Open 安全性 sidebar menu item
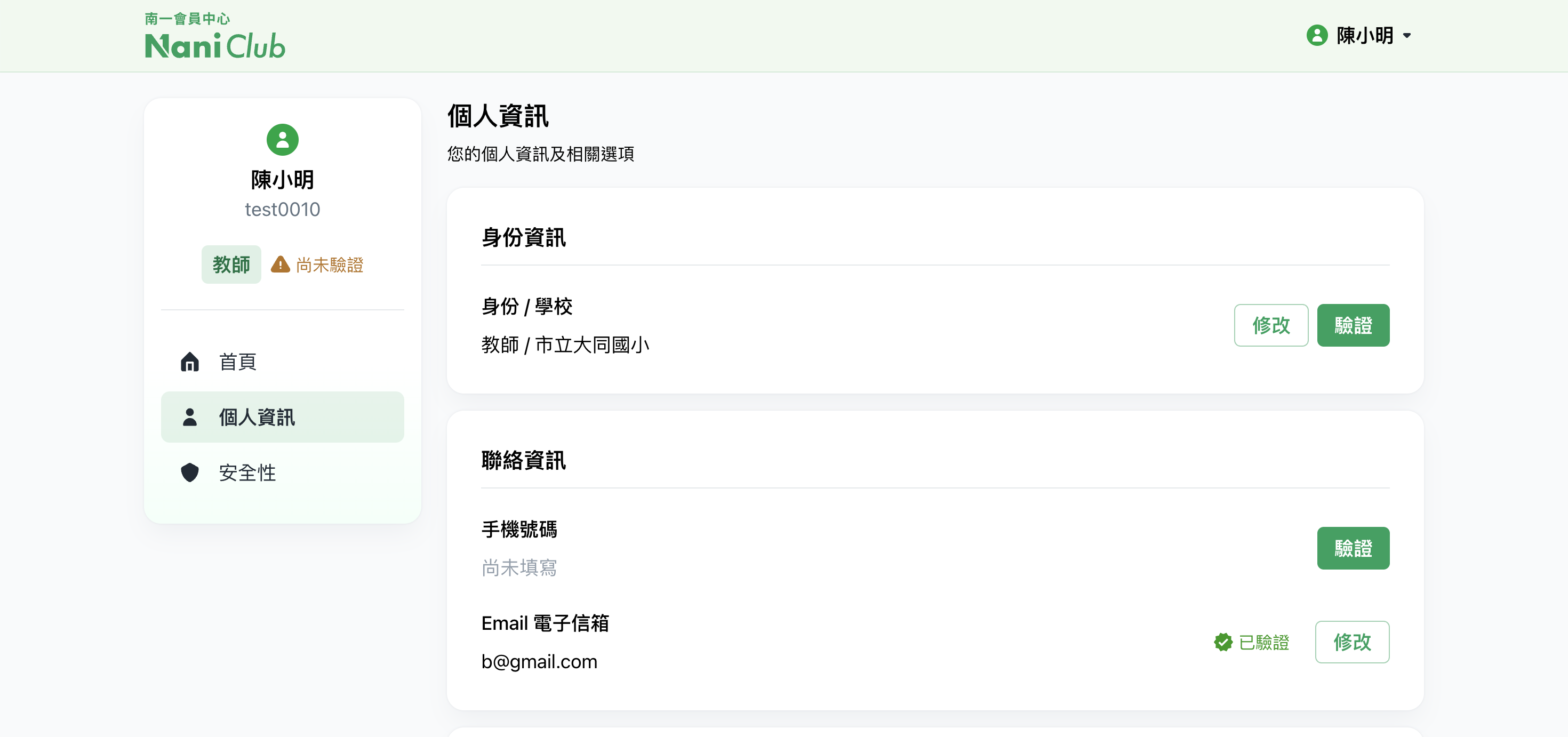Viewport: 1568px width, 737px height. tap(283, 472)
